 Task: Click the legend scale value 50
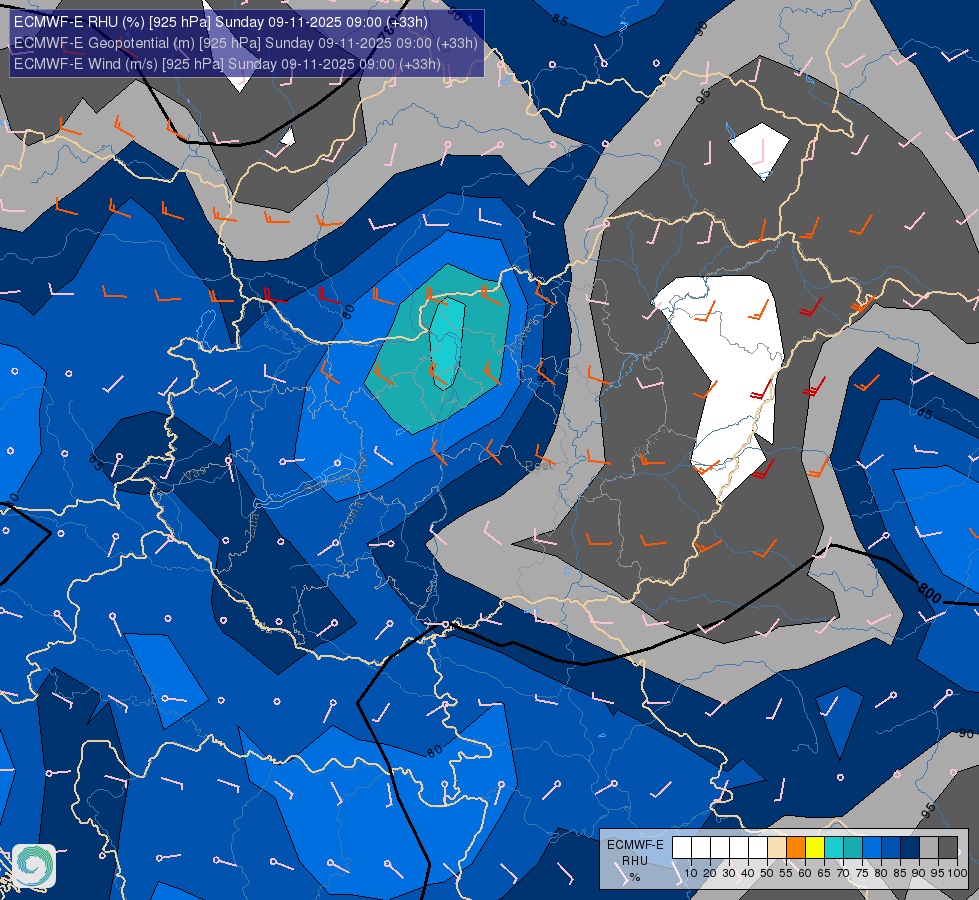[767, 873]
